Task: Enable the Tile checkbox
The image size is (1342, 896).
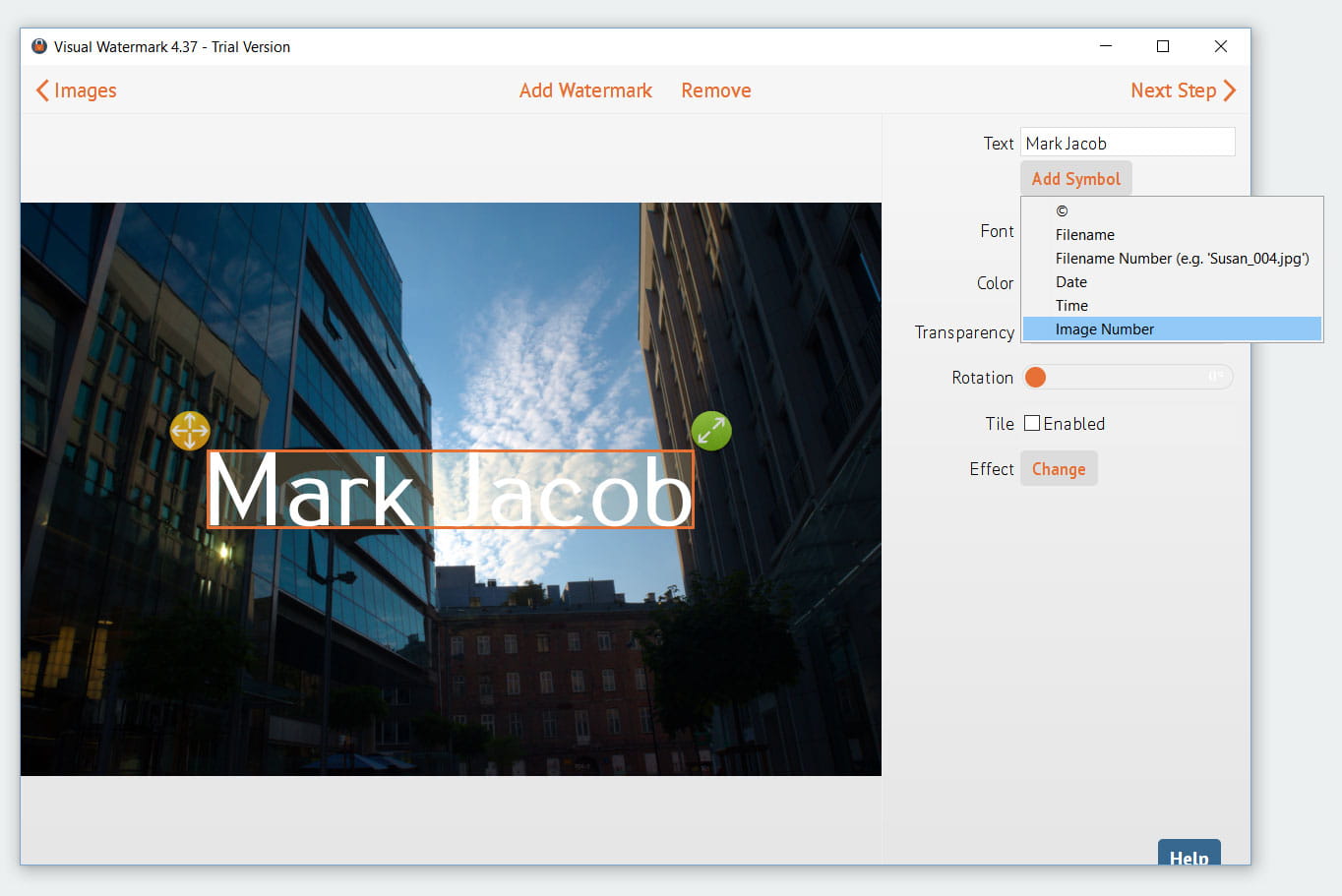Action: pos(1032,423)
